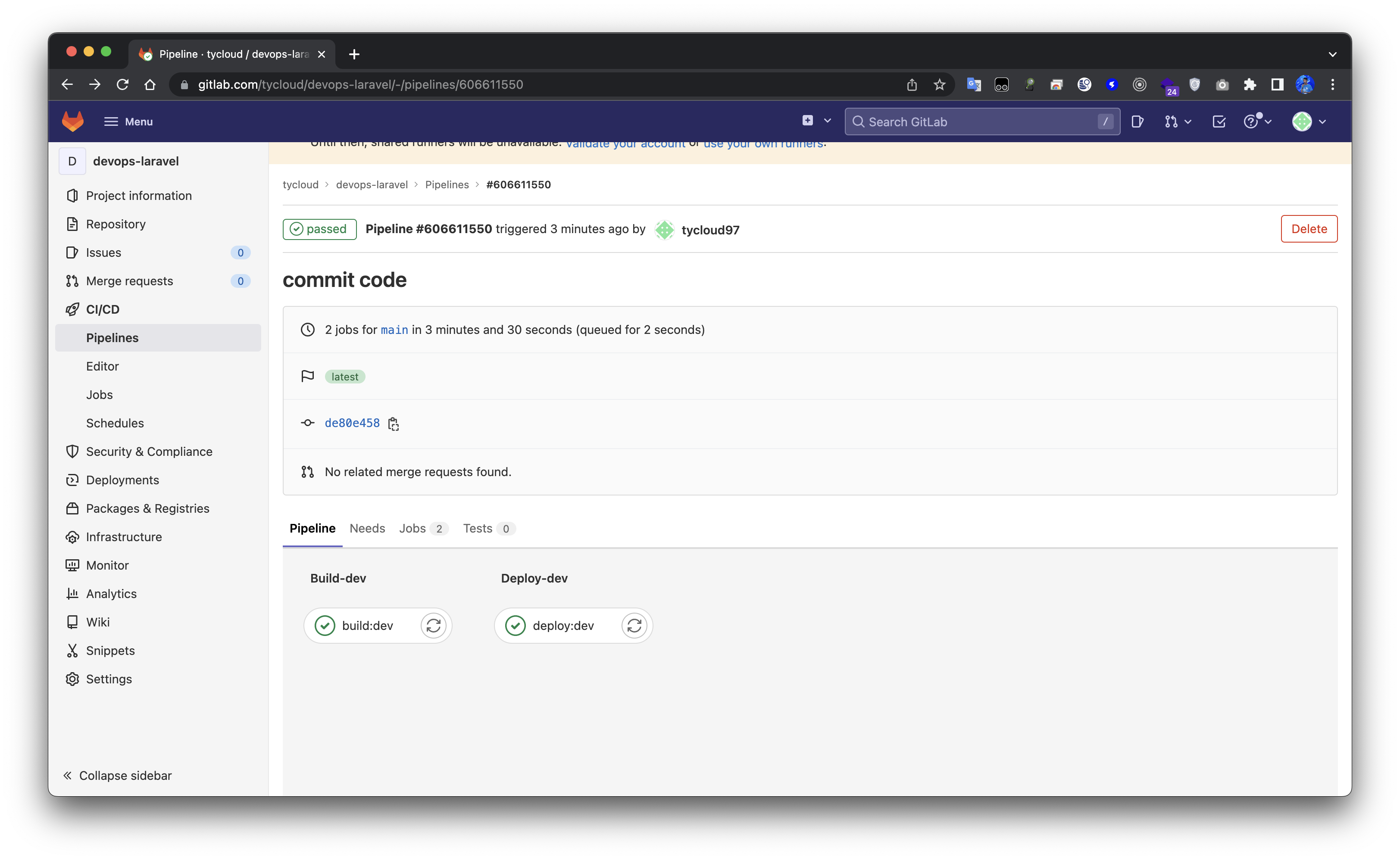The width and height of the screenshot is (1400, 860).
Task: Open the Issues icon in top navbar
Action: pos(1137,121)
